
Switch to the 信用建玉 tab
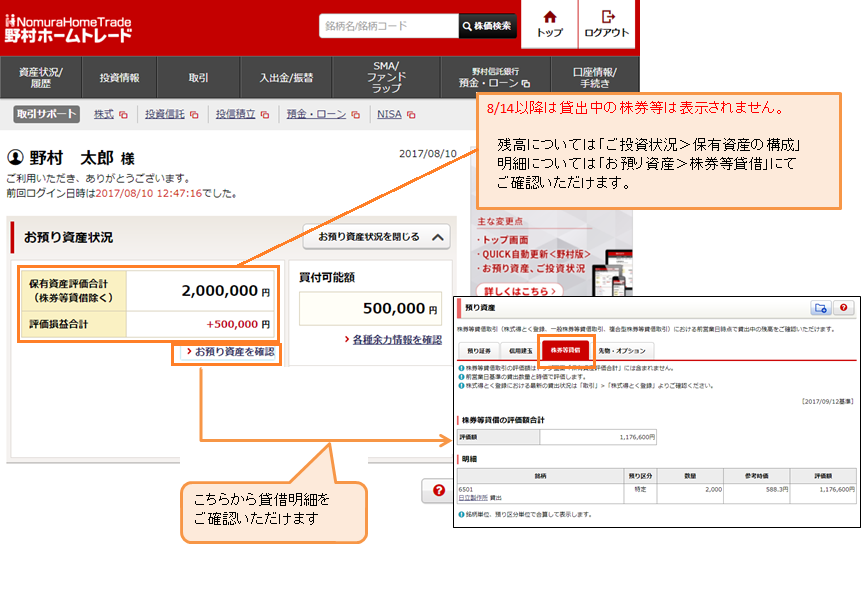[520, 351]
